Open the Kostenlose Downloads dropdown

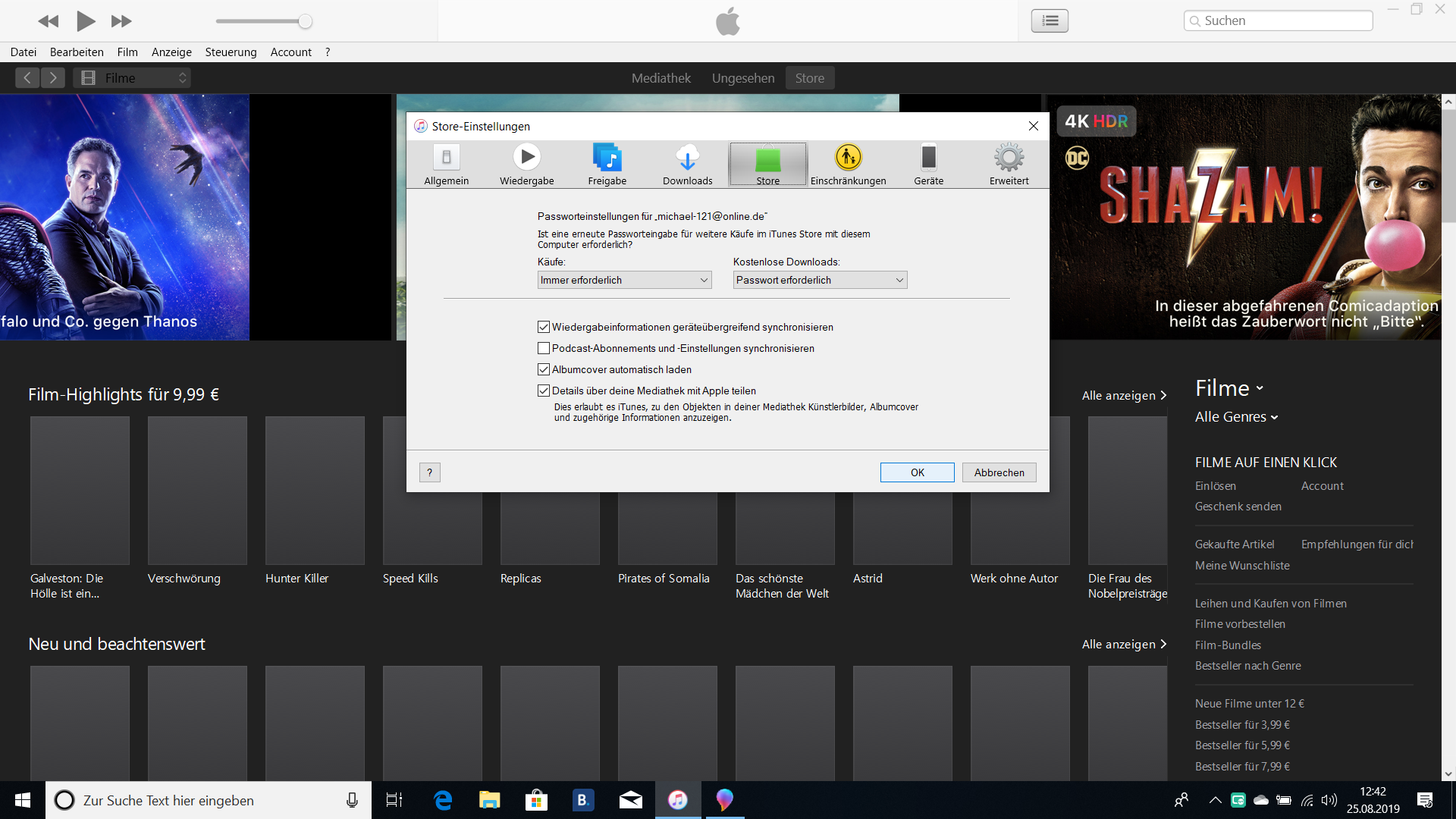[x=820, y=280]
